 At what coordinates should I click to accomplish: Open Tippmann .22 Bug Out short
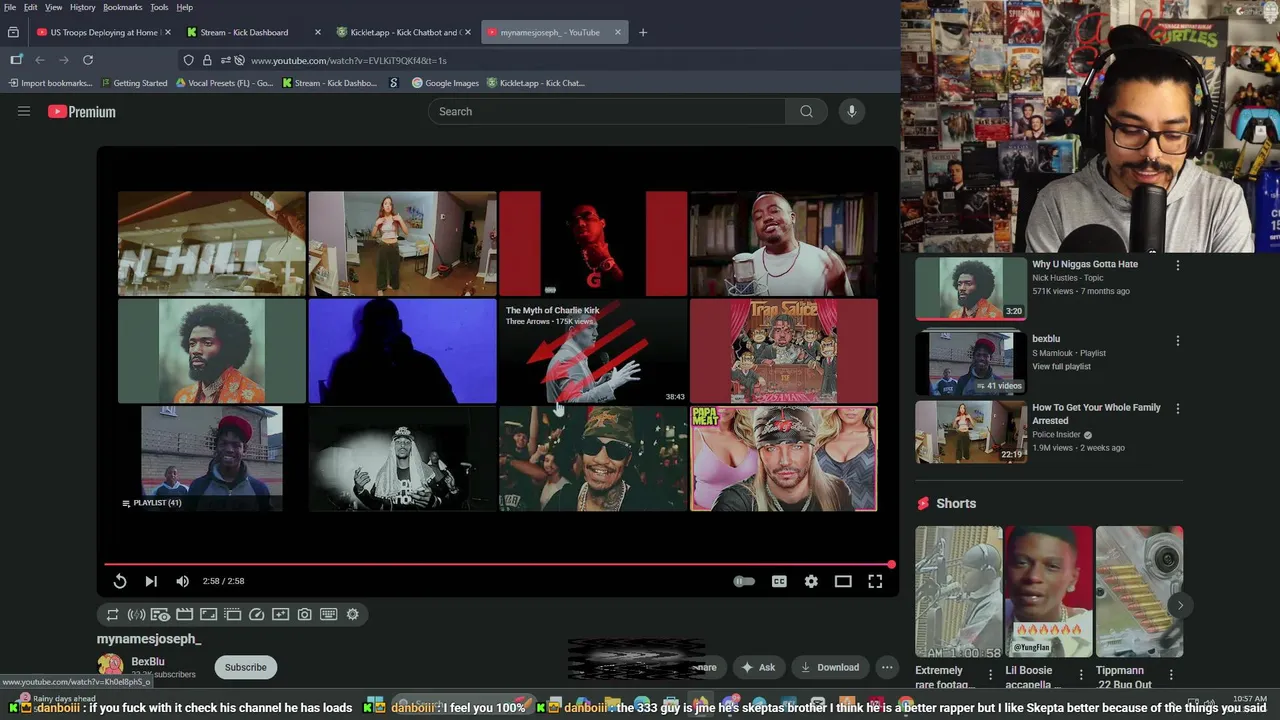click(1139, 592)
